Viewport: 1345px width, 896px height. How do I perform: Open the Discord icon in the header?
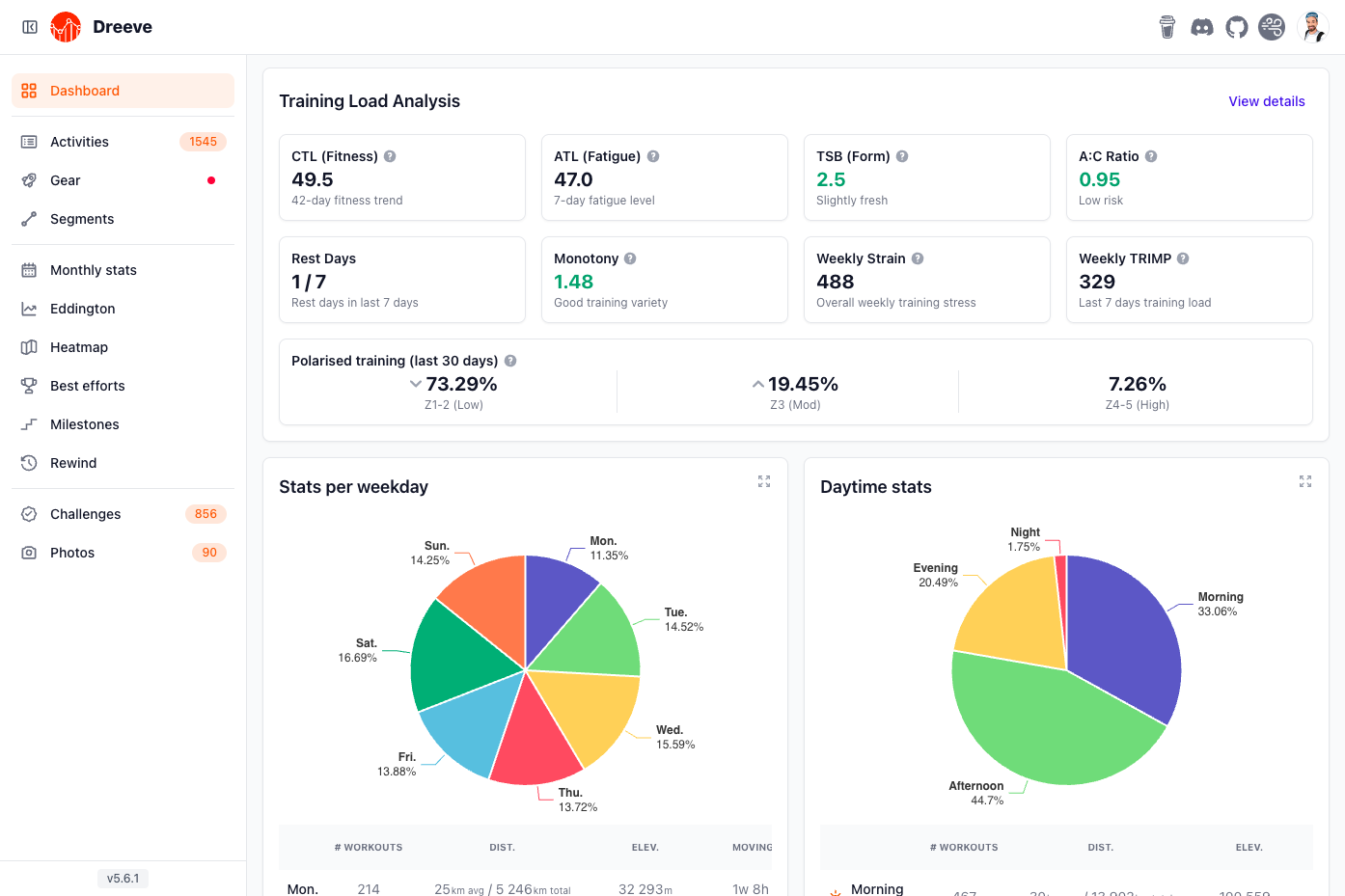[1202, 27]
